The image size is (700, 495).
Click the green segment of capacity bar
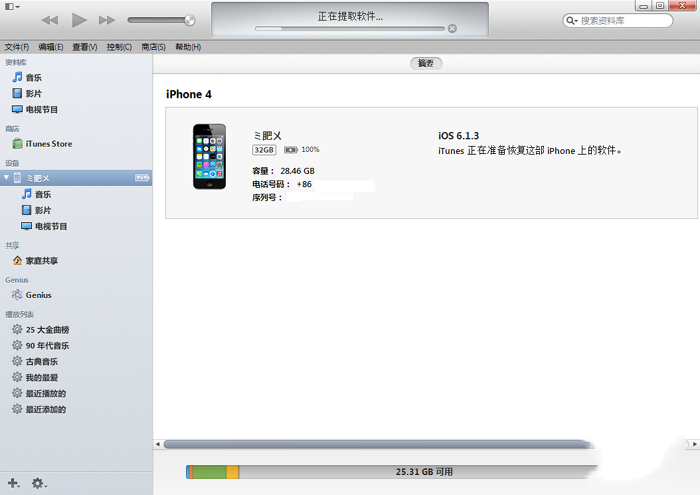pyautogui.click(x=209, y=472)
